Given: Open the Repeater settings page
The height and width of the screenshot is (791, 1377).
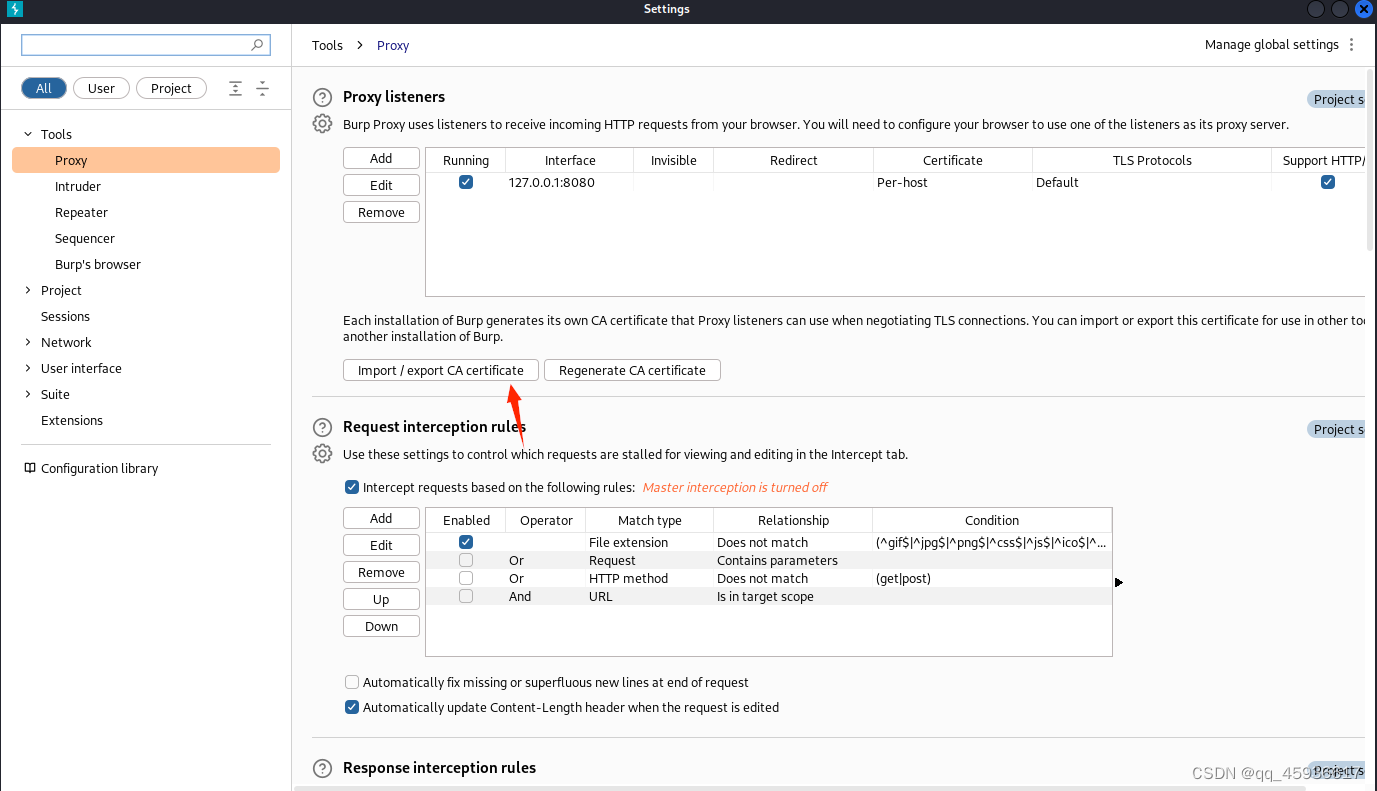Looking at the screenshot, I should coord(81,212).
